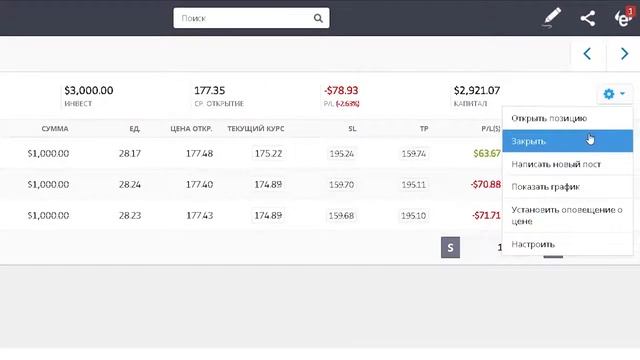This screenshot has width=640, height=360.
Task: Click the P/L($) column header
Action: [491, 129]
